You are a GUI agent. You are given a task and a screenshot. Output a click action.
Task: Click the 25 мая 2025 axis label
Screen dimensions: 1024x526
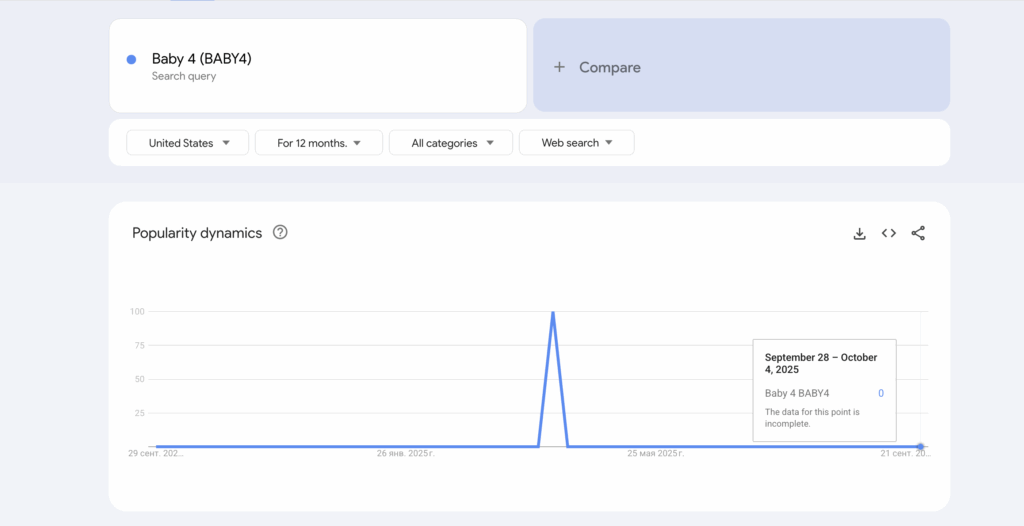656,454
